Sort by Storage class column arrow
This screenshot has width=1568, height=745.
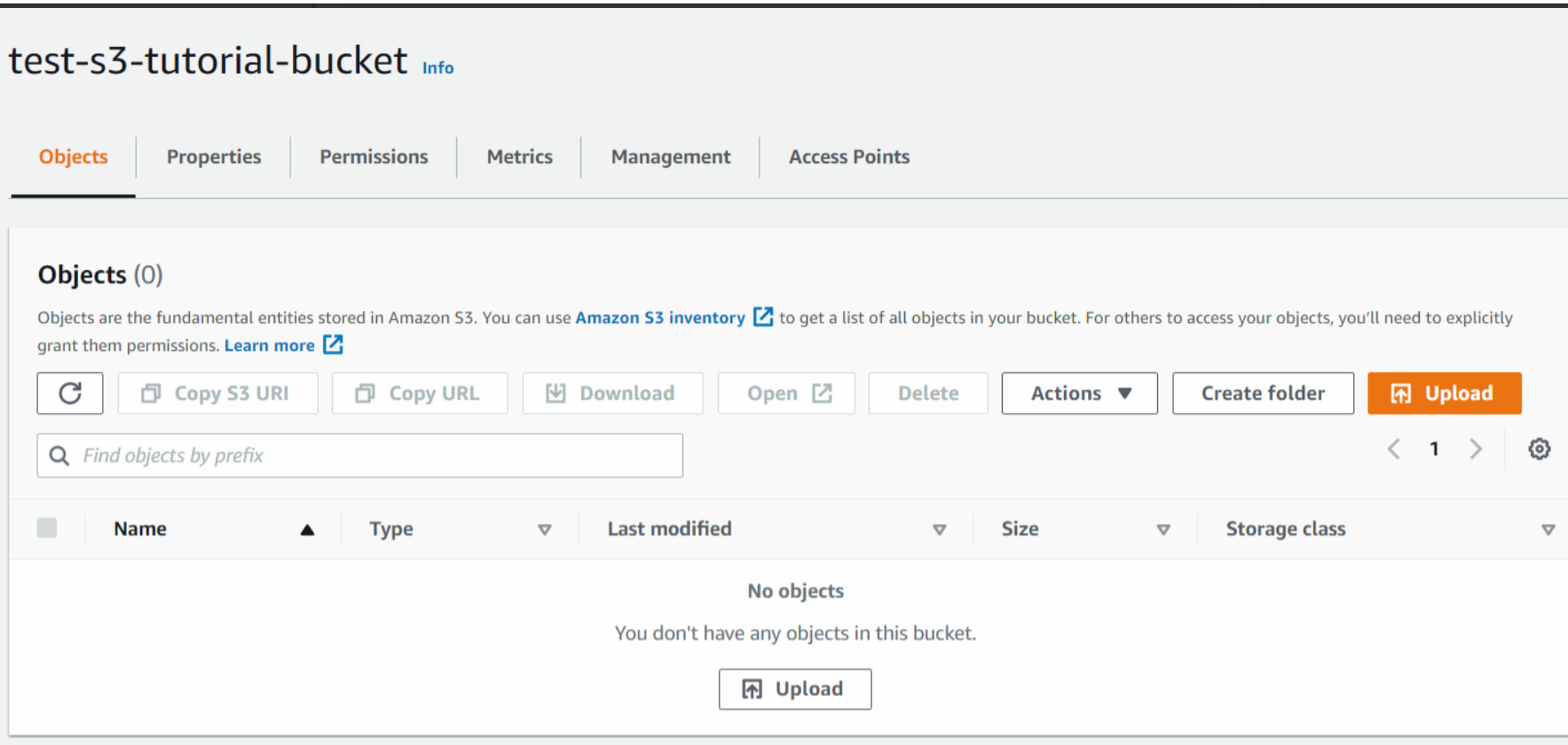click(1548, 530)
